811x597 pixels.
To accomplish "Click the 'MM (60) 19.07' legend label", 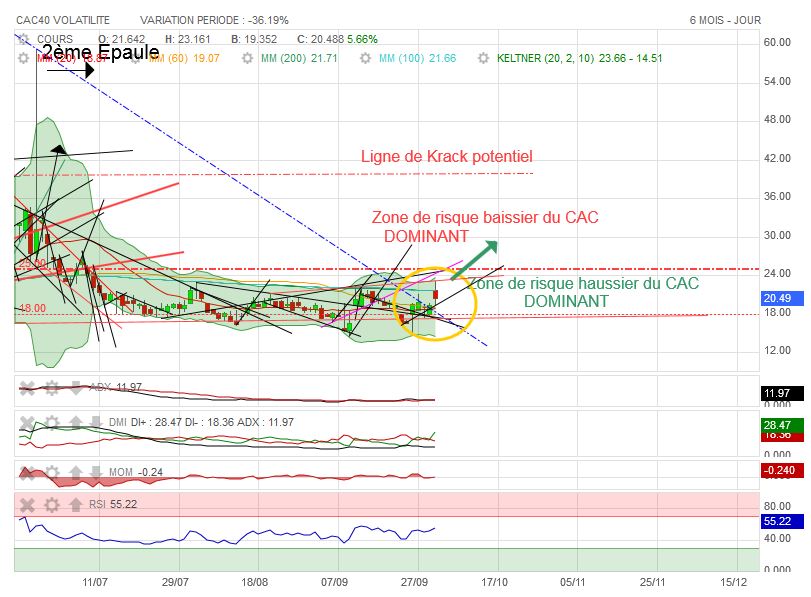I will (184, 58).
